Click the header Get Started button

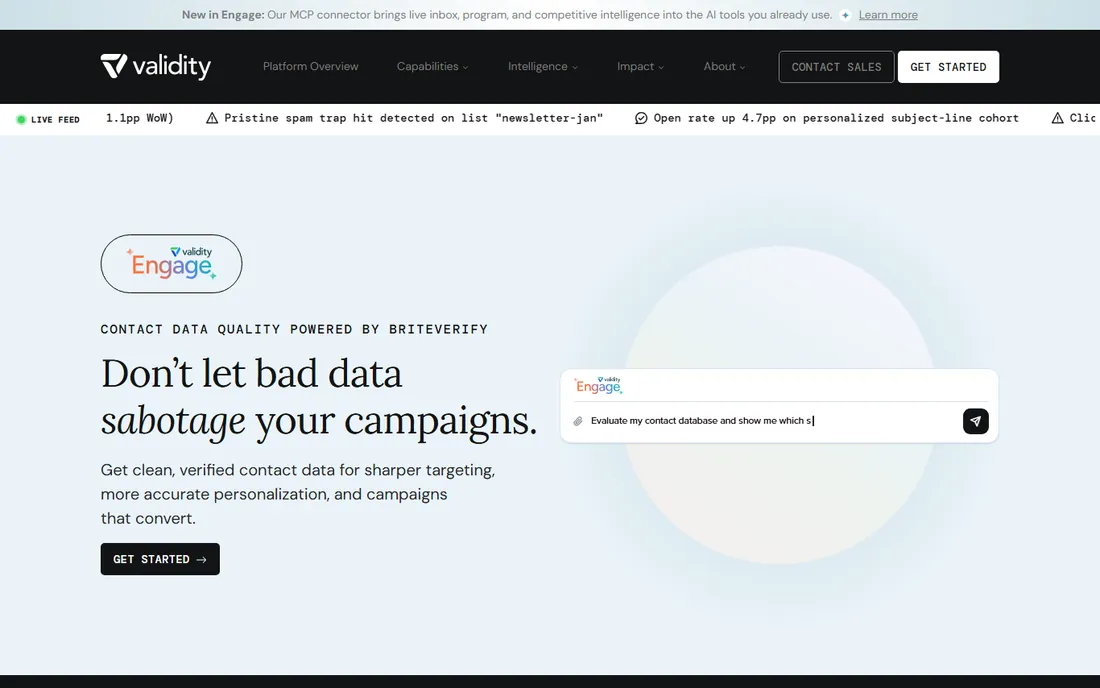click(948, 67)
